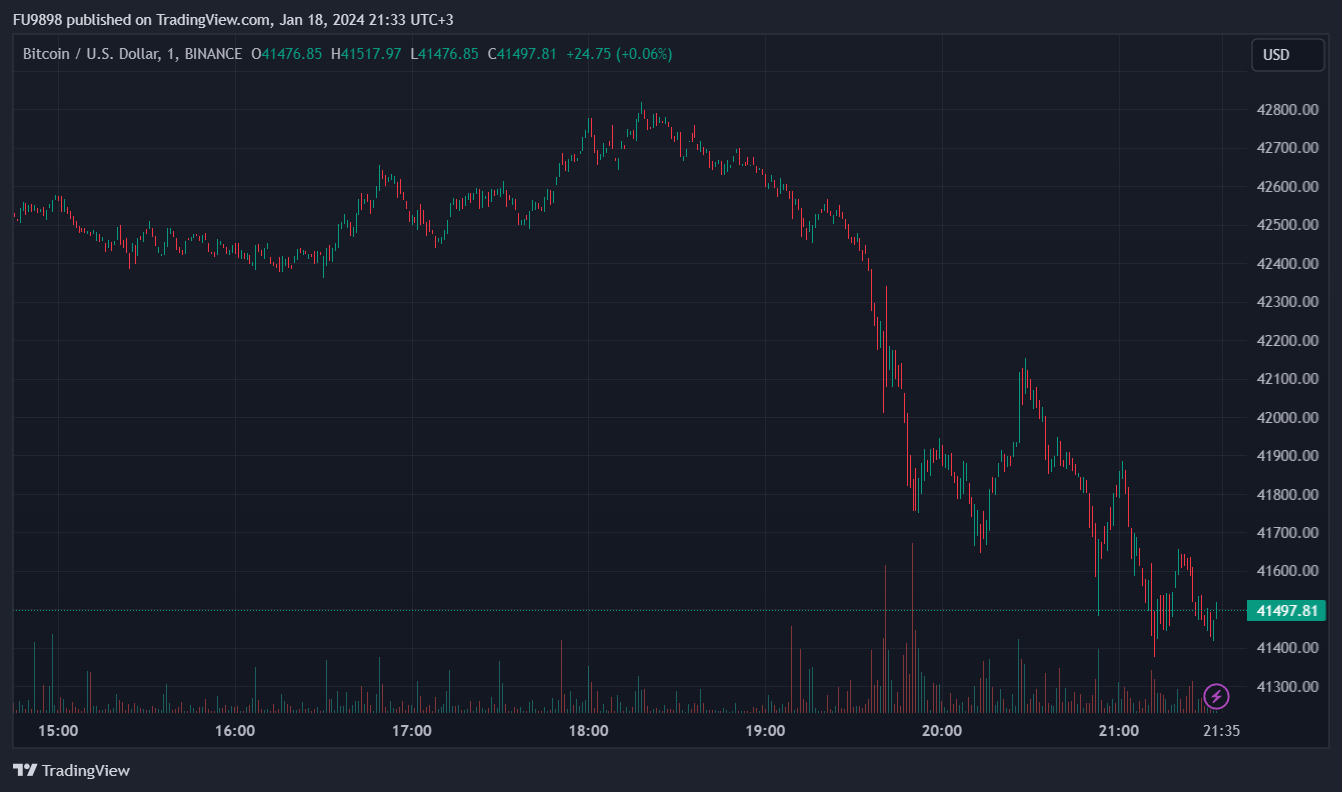
Task: Select the green 41497.81 current price label
Action: pos(1286,611)
